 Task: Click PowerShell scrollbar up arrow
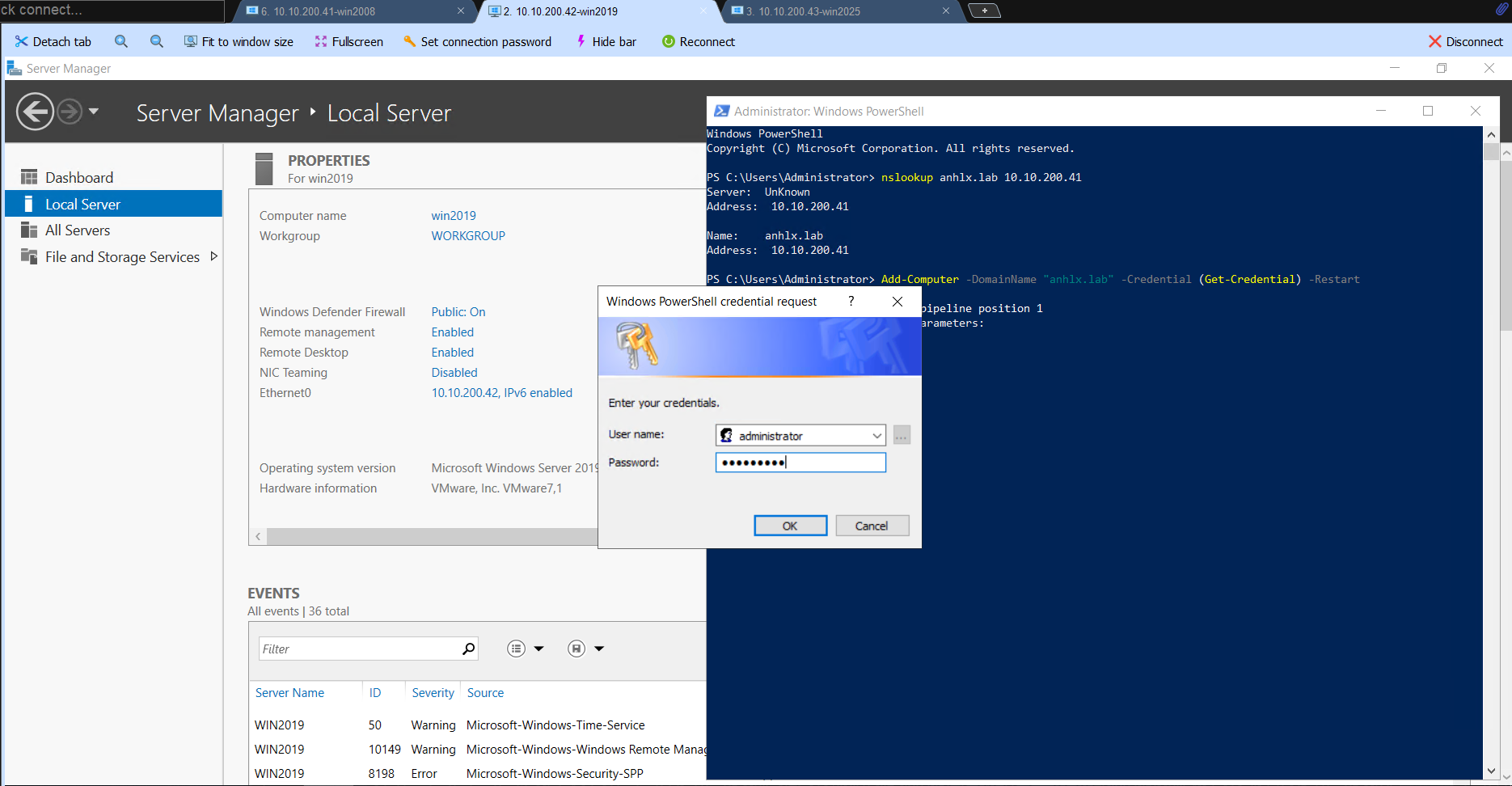(1491, 134)
